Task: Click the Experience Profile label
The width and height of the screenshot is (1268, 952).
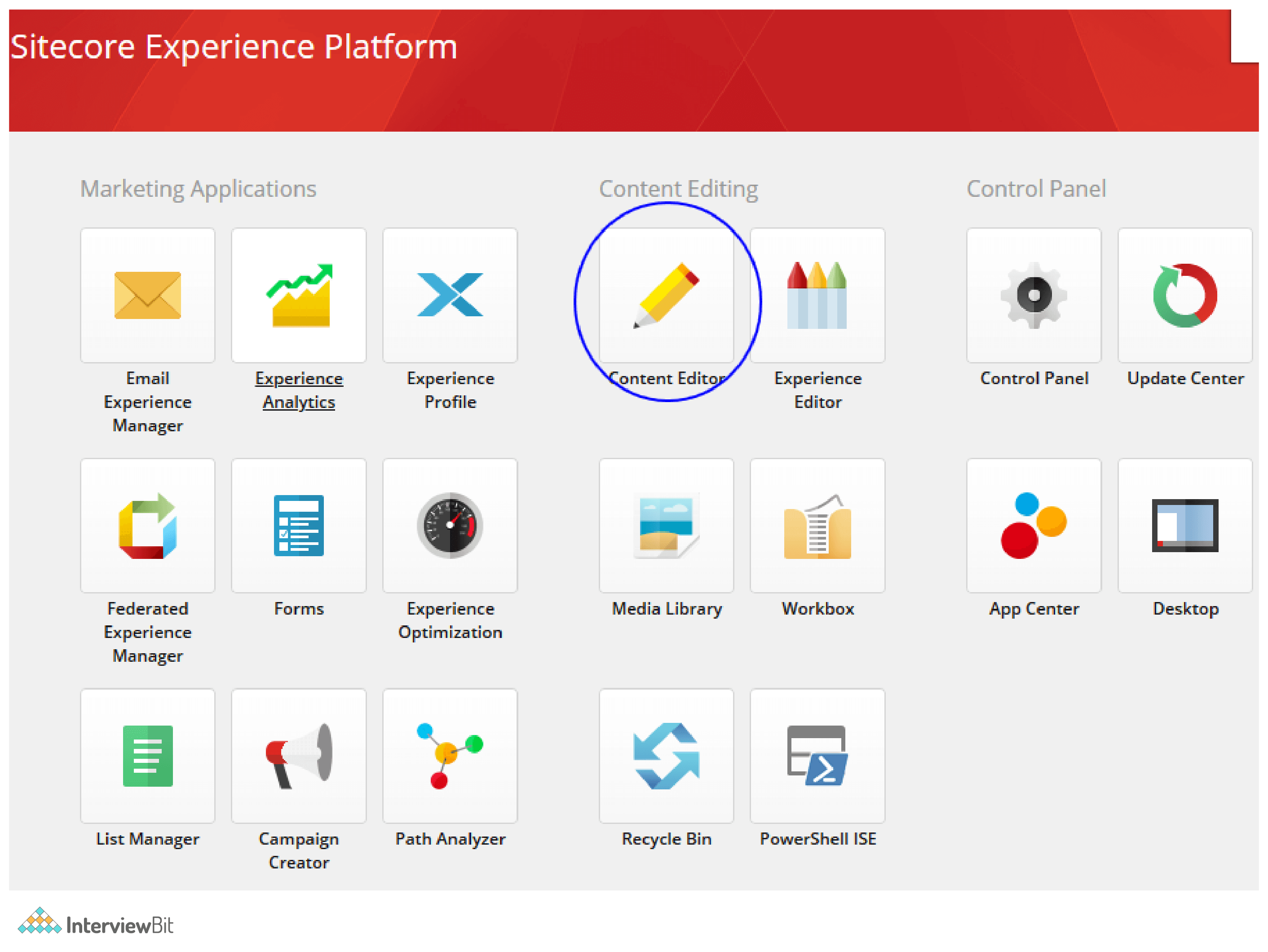Action: (x=450, y=390)
